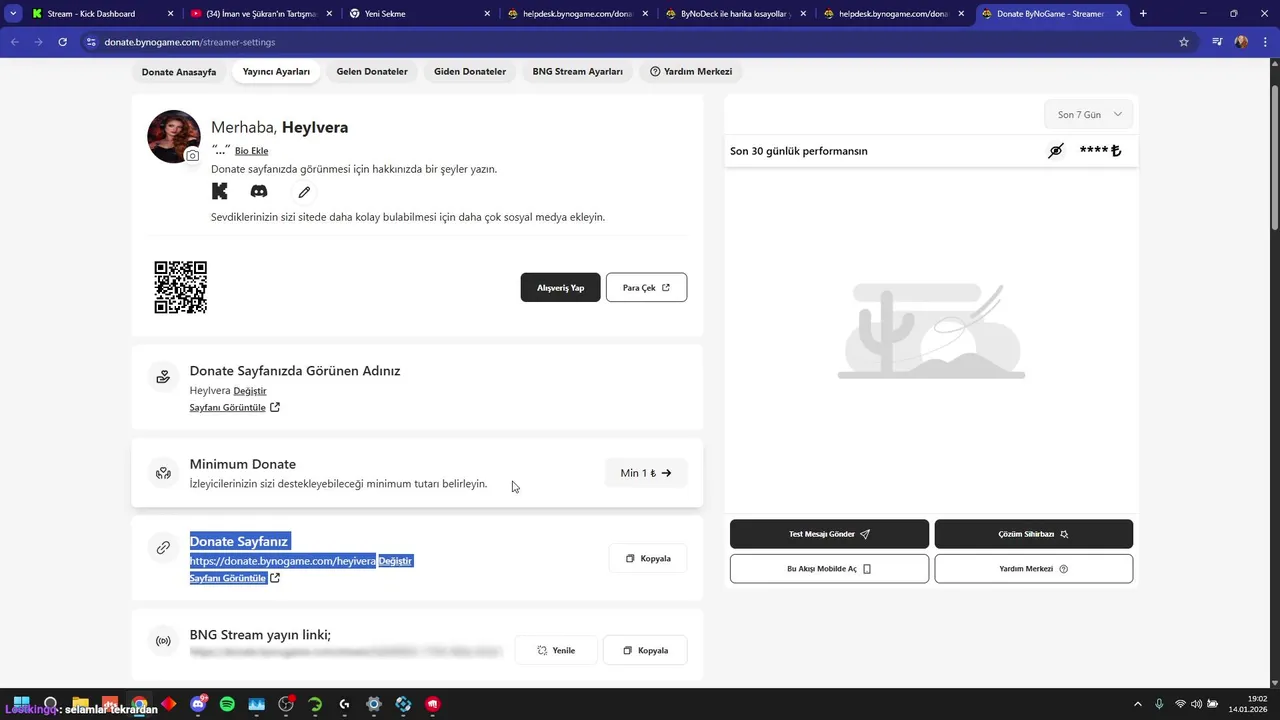Click the Bio Ekle link
Image resolution: width=1280 pixels, height=720 pixels.
click(x=252, y=151)
